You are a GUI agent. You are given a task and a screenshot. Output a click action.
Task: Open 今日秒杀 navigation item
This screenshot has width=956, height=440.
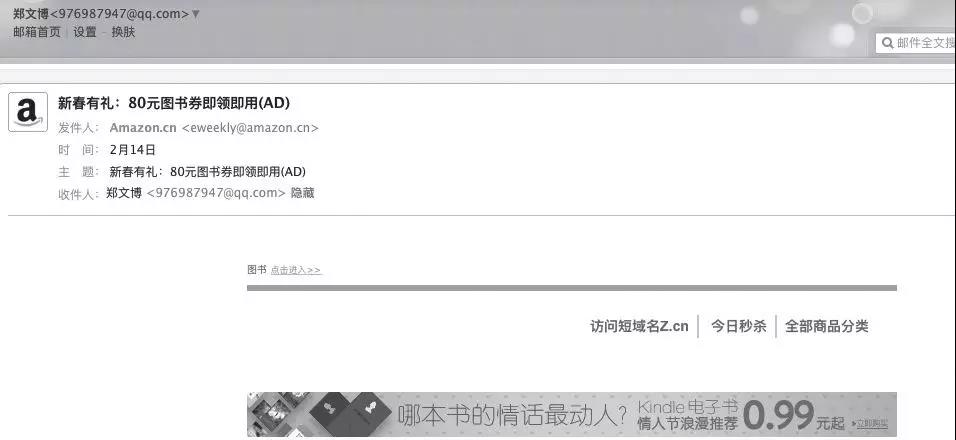(738, 326)
